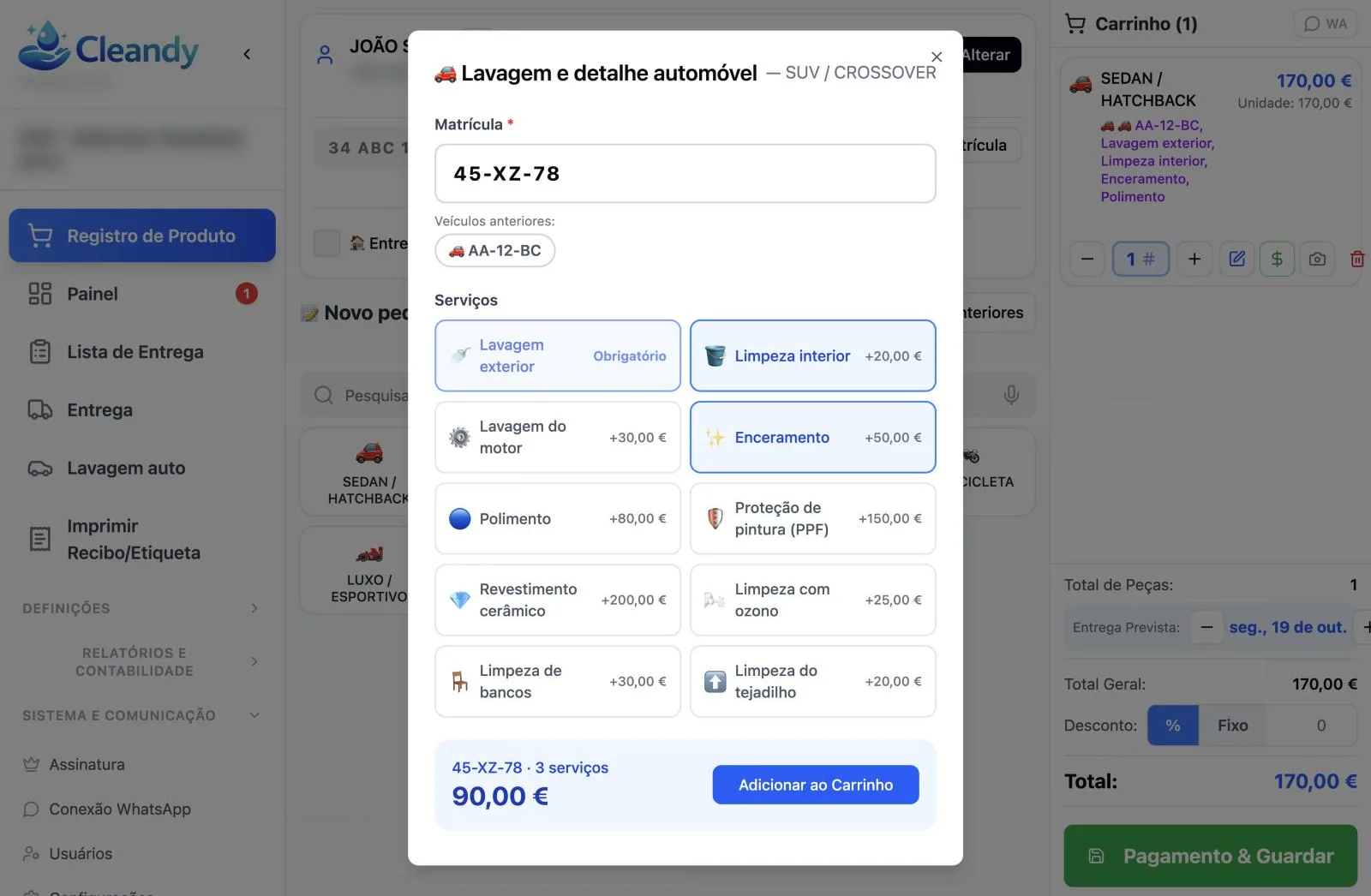Open Imprimir Recibo/Etiqueta menu item
Screen dimensions: 1371x896
[x=142, y=539]
